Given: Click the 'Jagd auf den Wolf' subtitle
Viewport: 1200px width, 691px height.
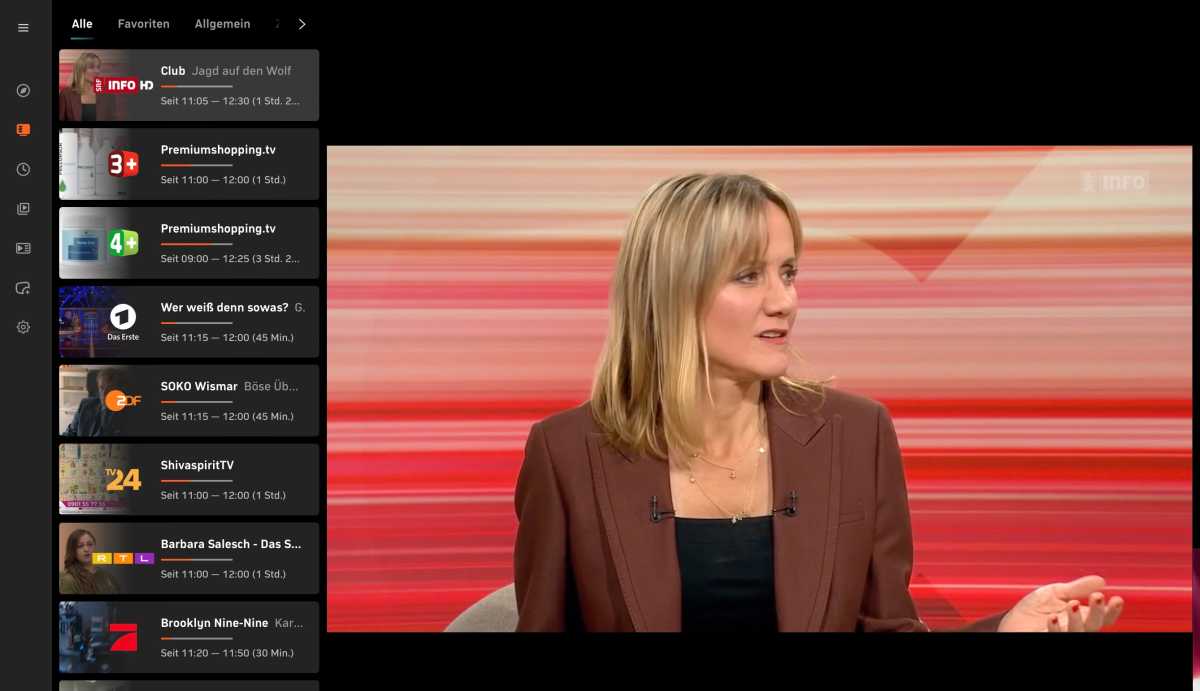Looking at the screenshot, I should point(241,71).
